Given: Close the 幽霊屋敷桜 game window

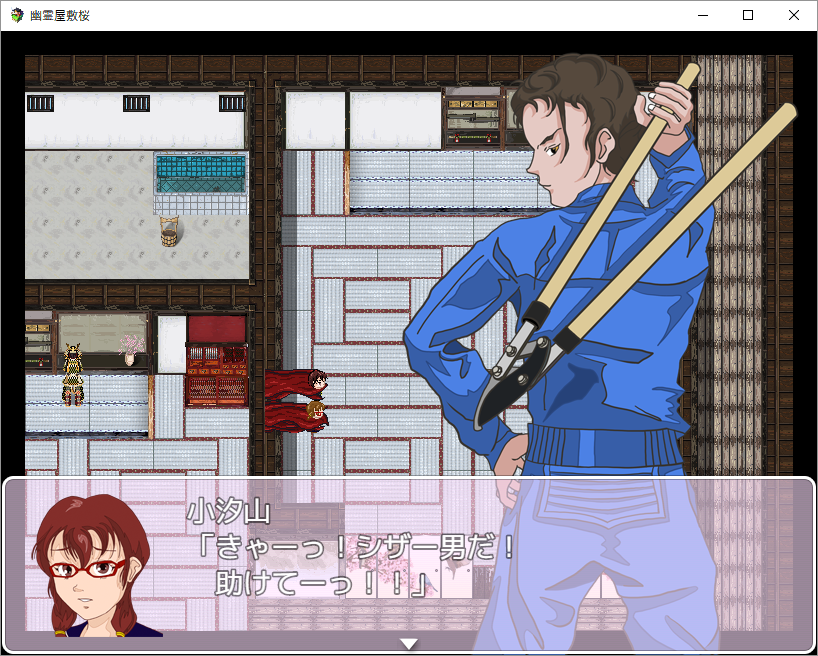Looking at the screenshot, I should pyautogui.click(x=793, y=16).
